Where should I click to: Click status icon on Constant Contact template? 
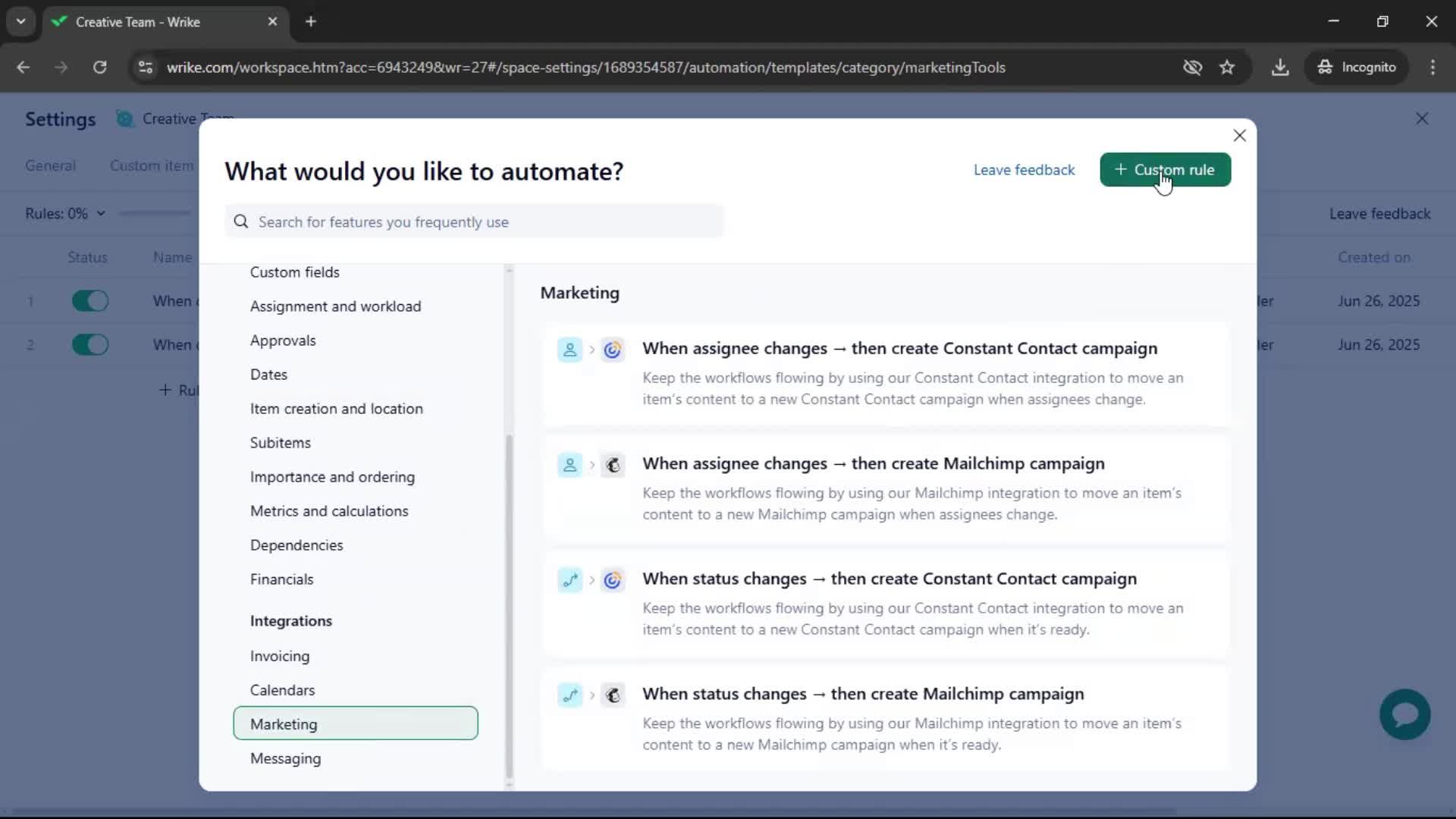pyautogui.click(x=570, y=580)
